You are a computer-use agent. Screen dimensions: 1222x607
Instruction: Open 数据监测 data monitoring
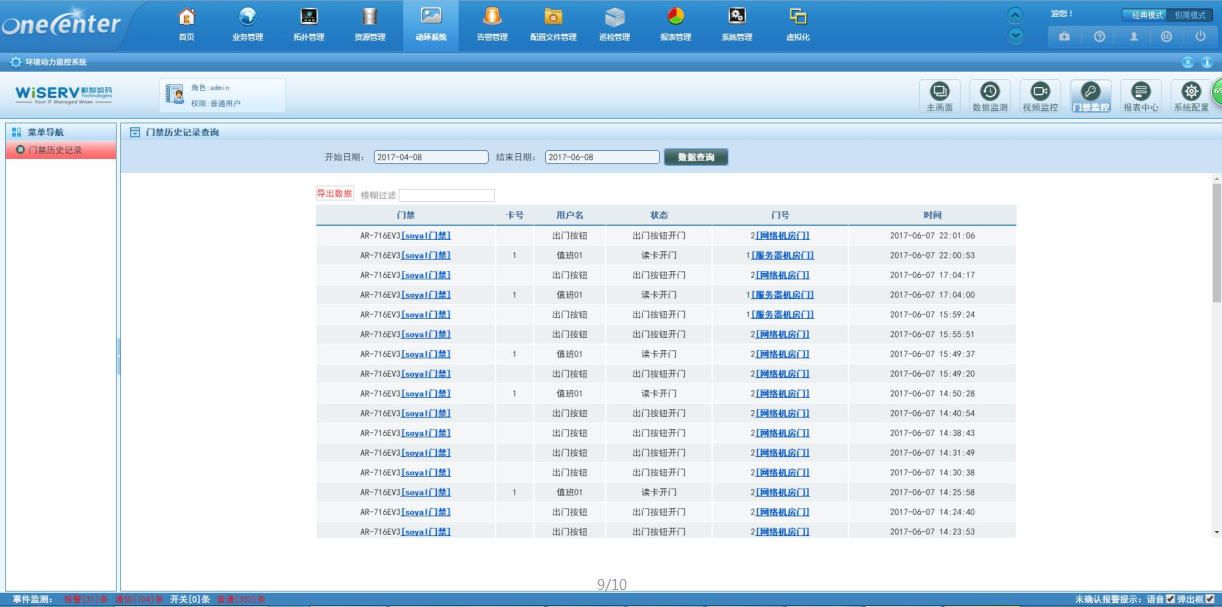click(989, 95)
